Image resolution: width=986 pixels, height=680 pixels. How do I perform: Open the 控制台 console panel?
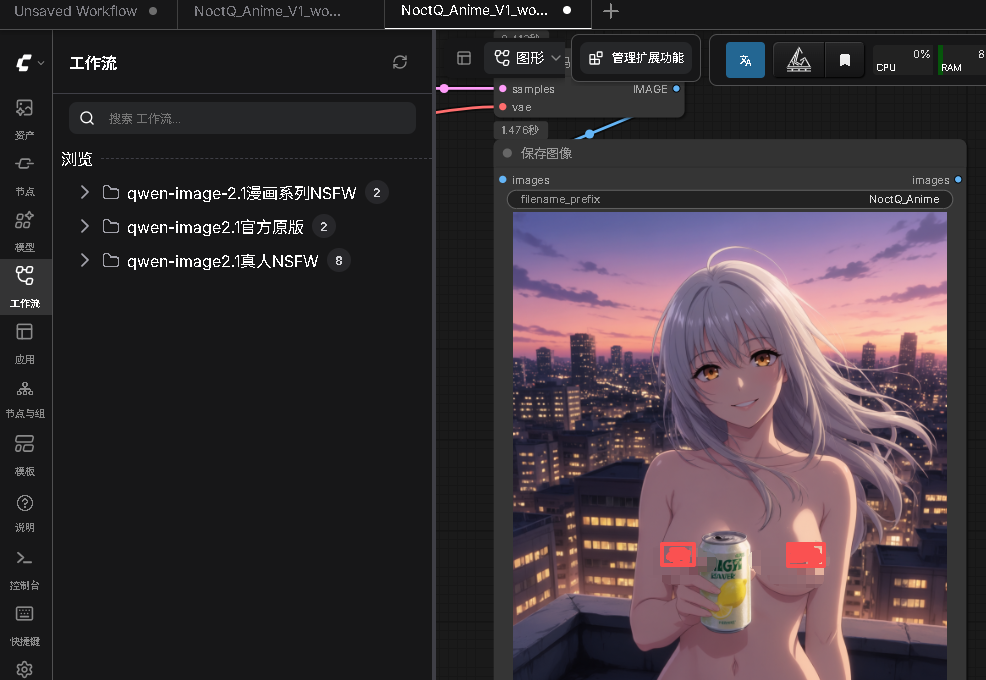(25, 569)
